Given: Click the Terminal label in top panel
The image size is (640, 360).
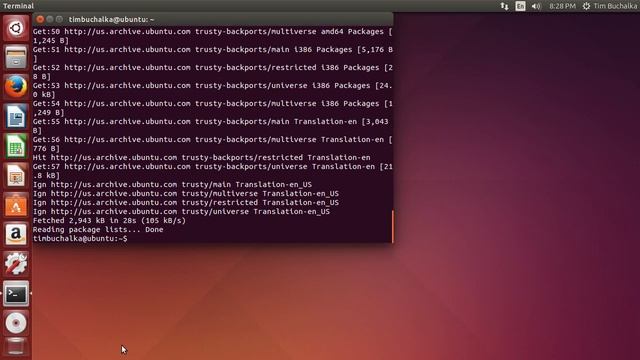Looking at the screenshot, I should (18, 6).
